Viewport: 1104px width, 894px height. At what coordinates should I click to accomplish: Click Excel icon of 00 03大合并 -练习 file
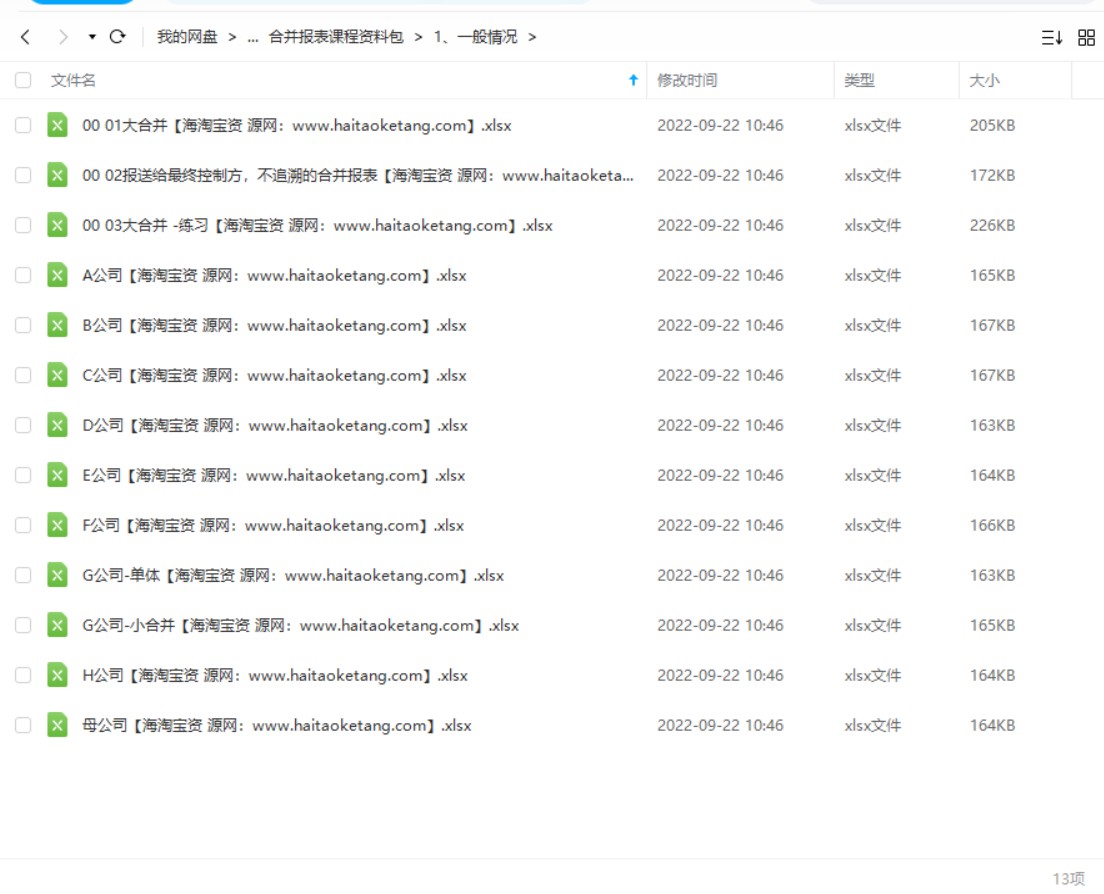point(57,225)
